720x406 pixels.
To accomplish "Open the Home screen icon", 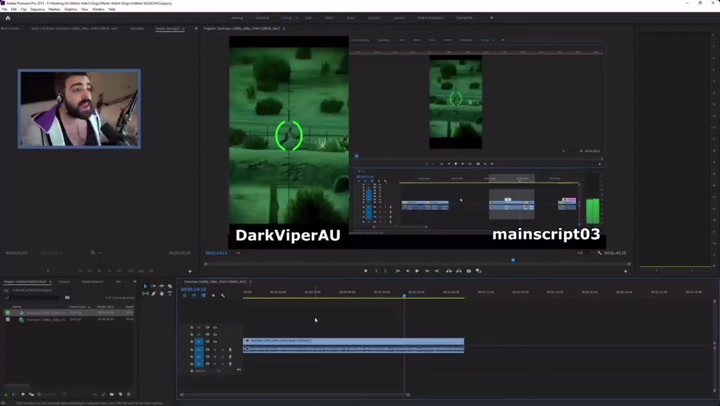I will (x=7, y=18).
